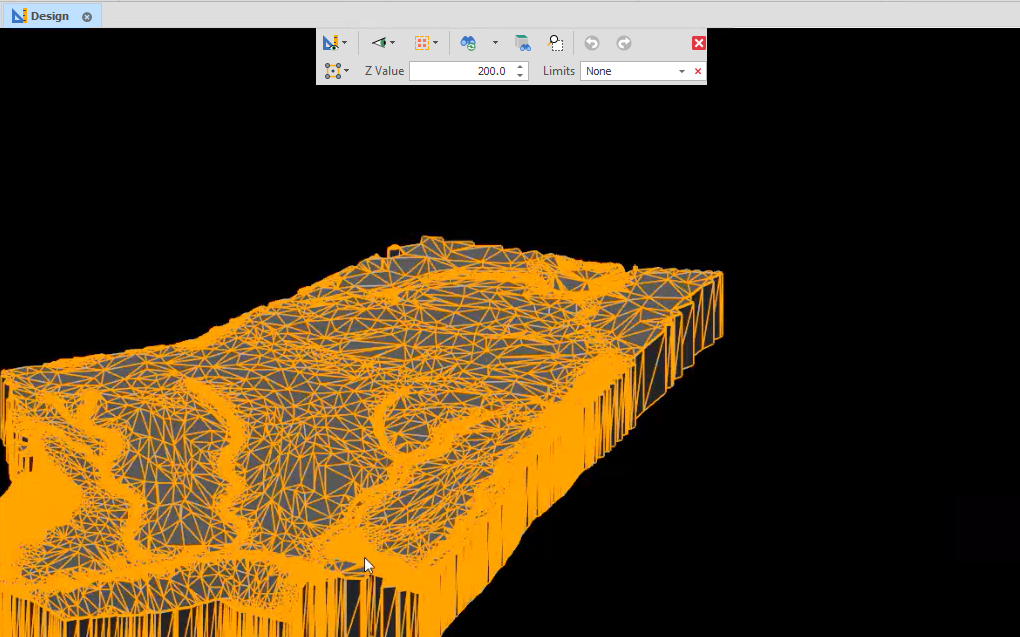Expand dropdown arrow beside binoculars icon
1020x637 pixels.
[495, 43]
